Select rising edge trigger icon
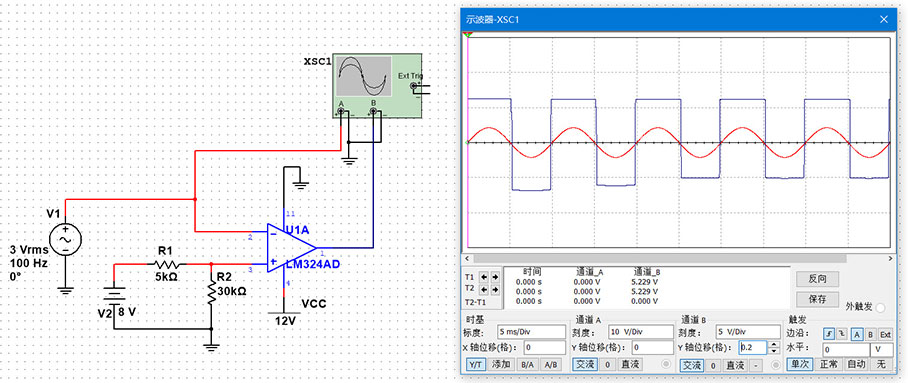The image size is (908, 383). click(829, 335)
